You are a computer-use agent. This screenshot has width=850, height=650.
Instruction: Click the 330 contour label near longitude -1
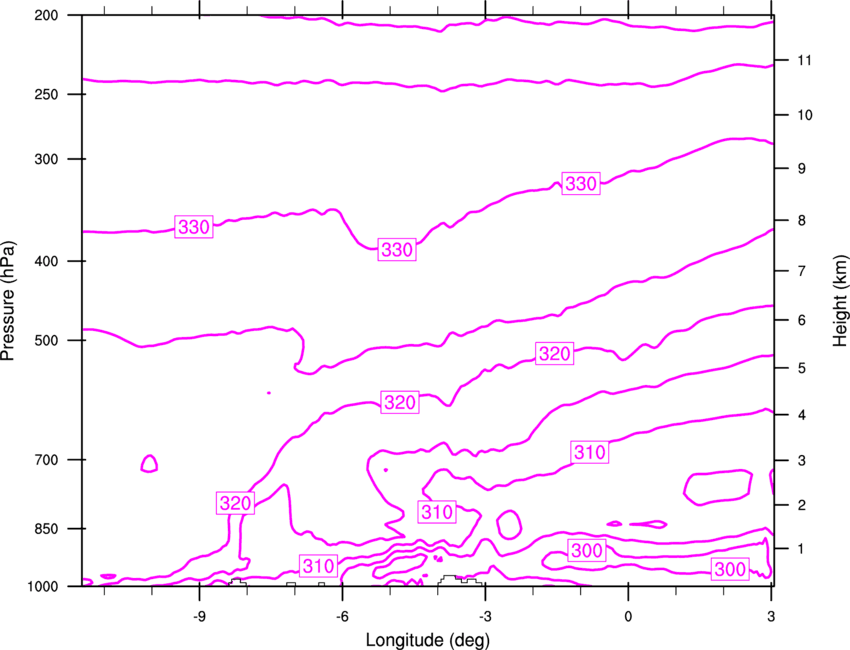[581, 184]
